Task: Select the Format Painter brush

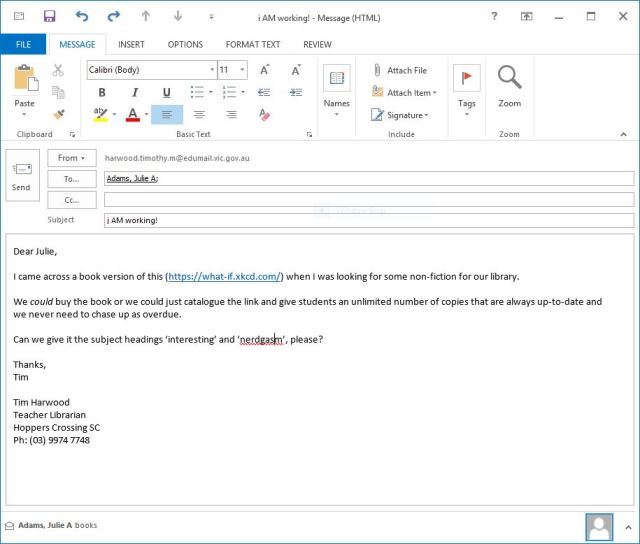Action: [59, 115]
